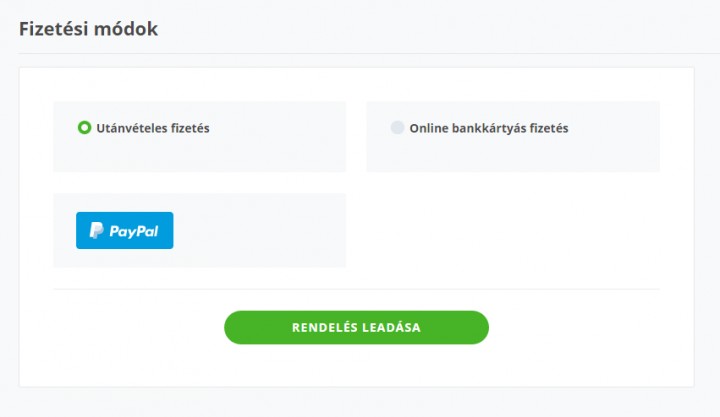Screen dimensions: 720x417
Task: Select the Online bankkártyás fizetés radio button
Action: (x=397, y=128)
